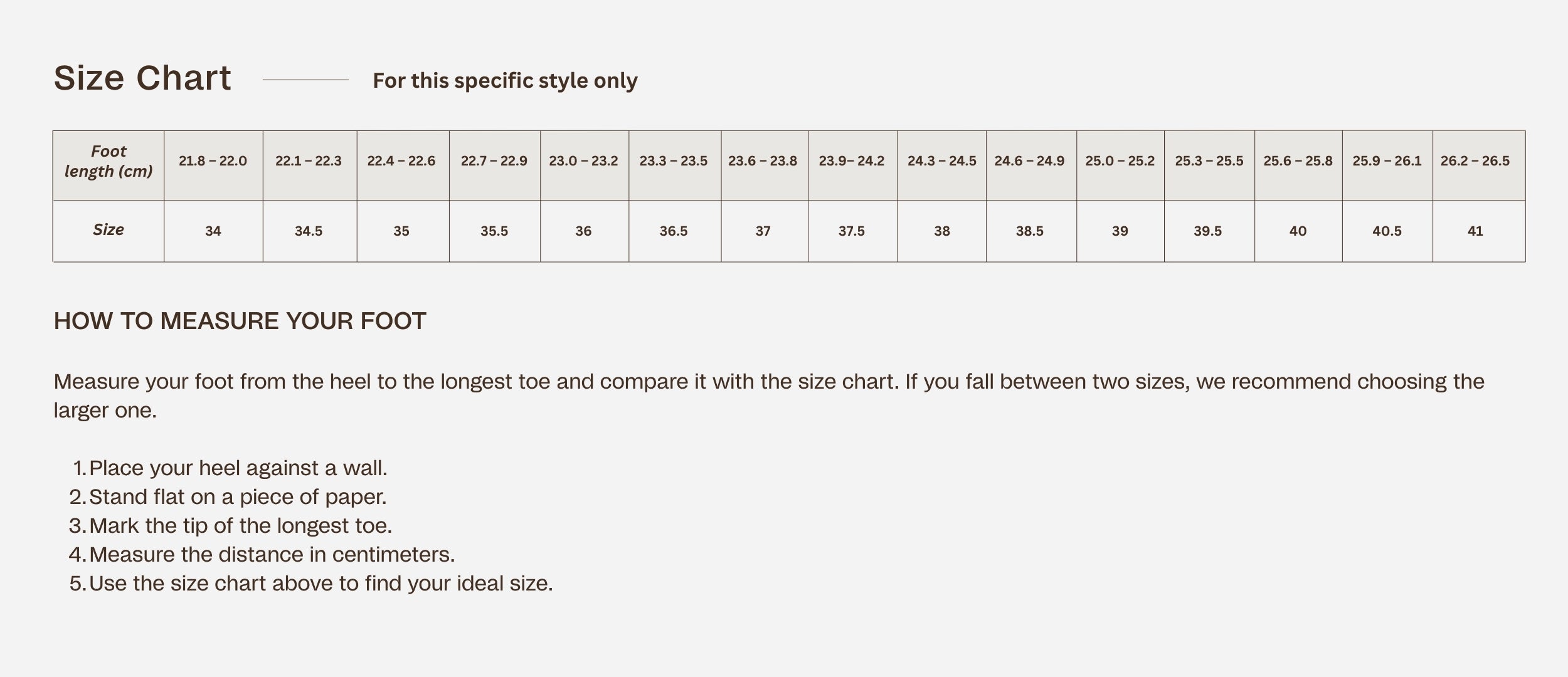Select the size 39 cell

1120,231
